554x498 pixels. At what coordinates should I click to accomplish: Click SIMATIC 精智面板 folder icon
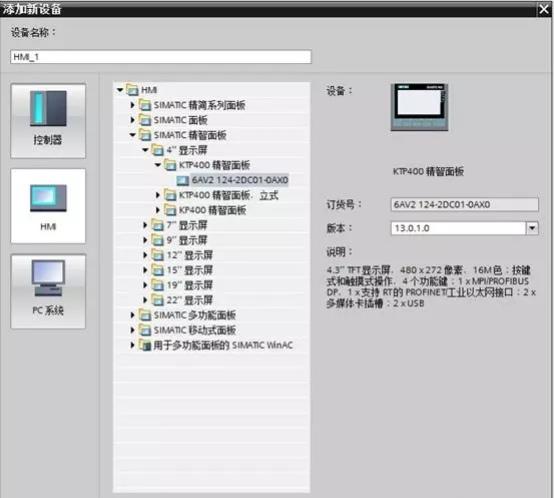point(145,135)
